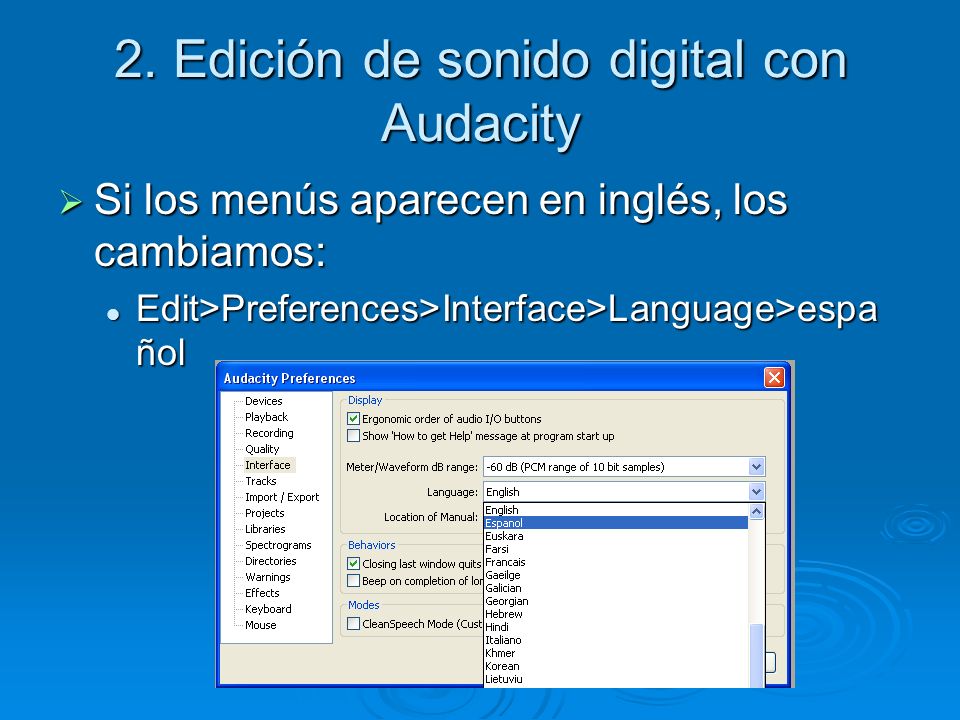Enable Beep on completion checkbox
Viewport: 960px width, 720px height.
[x=353, y=580]
